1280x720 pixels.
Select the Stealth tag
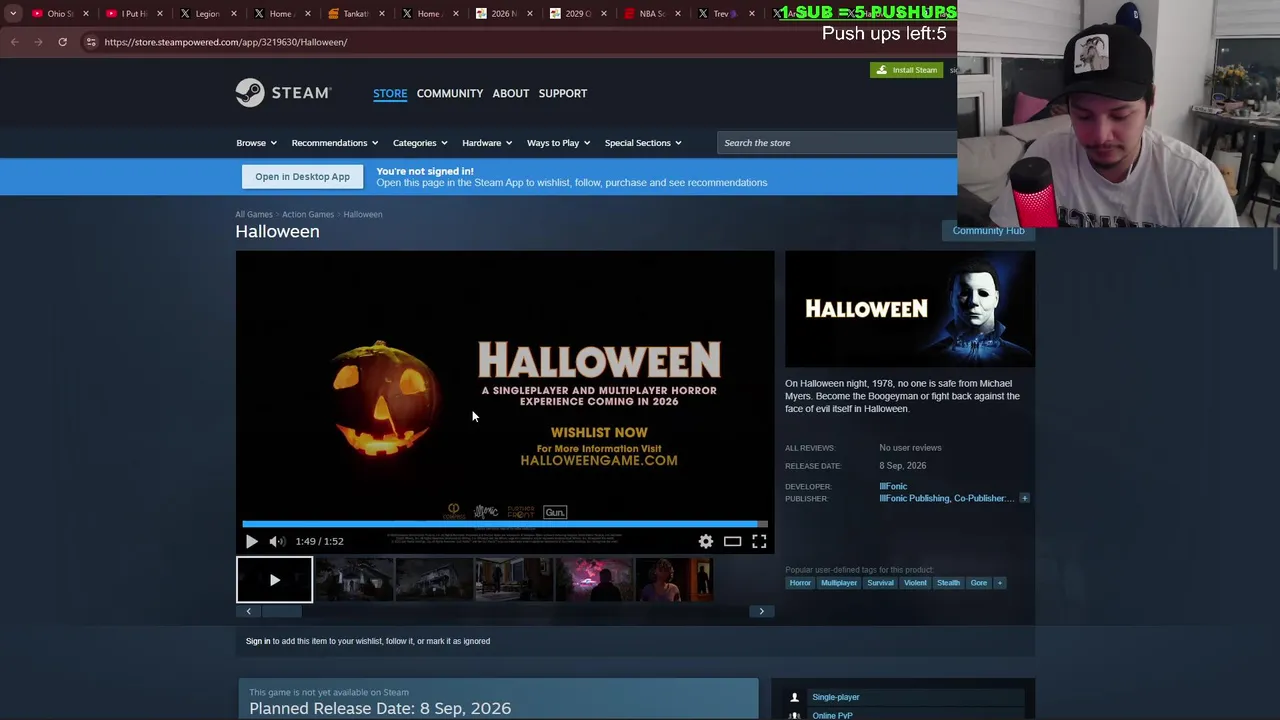click(x=948, y=583)
